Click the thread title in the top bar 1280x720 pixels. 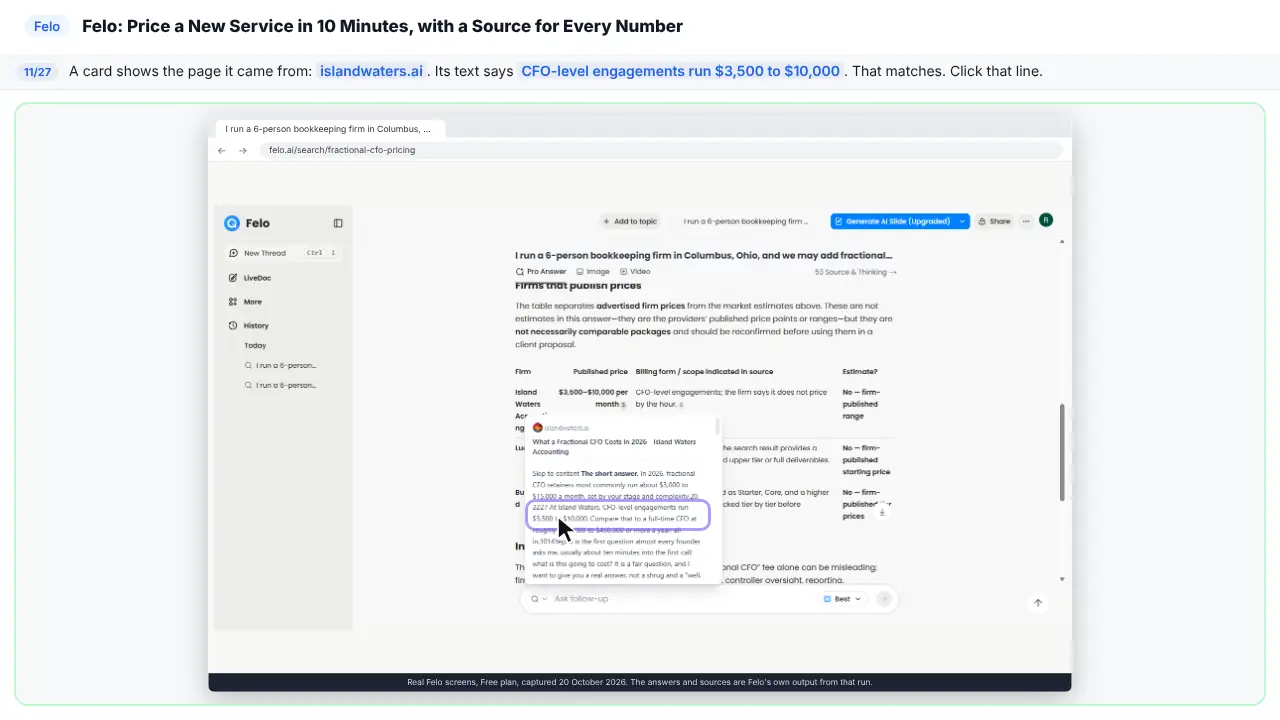(746, 221)
